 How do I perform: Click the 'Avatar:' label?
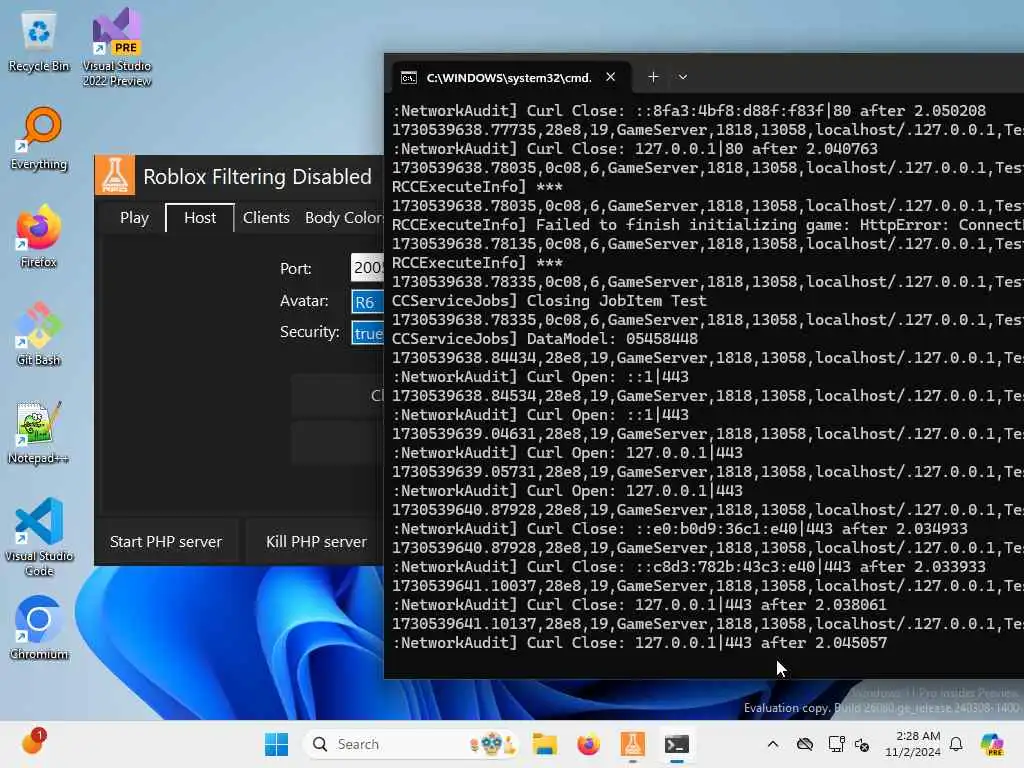click(x=304, y=300)
